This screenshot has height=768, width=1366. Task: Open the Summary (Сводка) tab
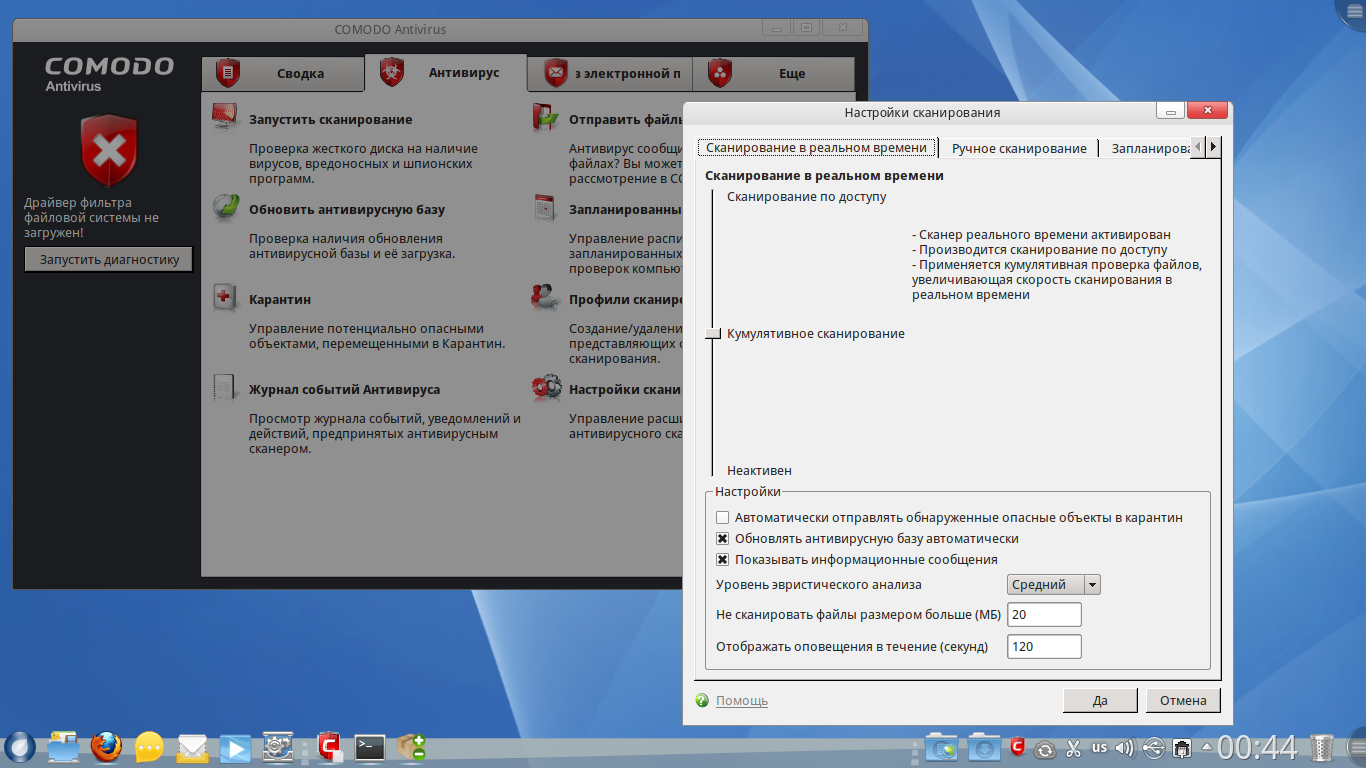pos(282,73)
